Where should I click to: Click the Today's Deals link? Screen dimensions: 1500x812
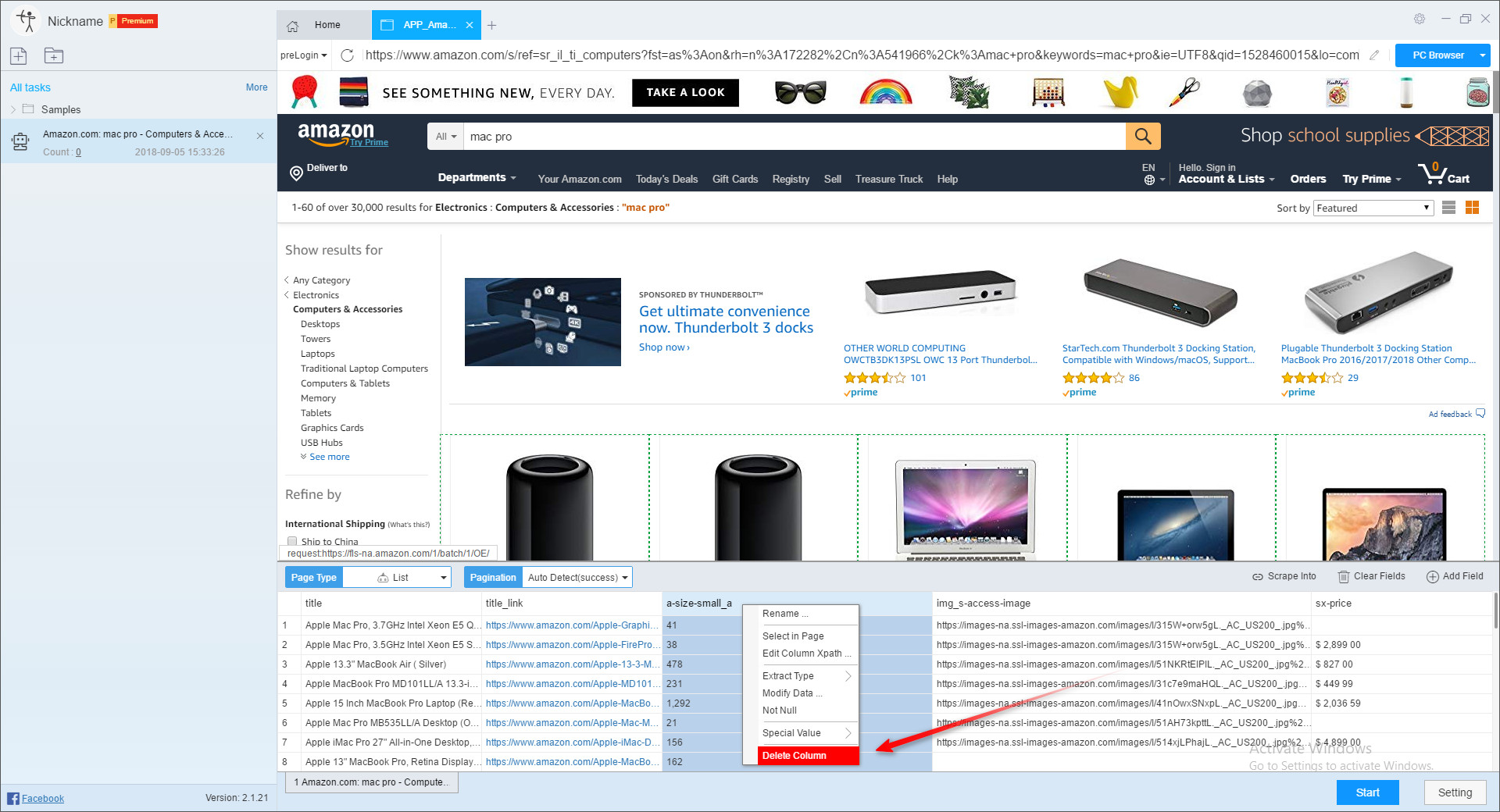pos(666,179)
